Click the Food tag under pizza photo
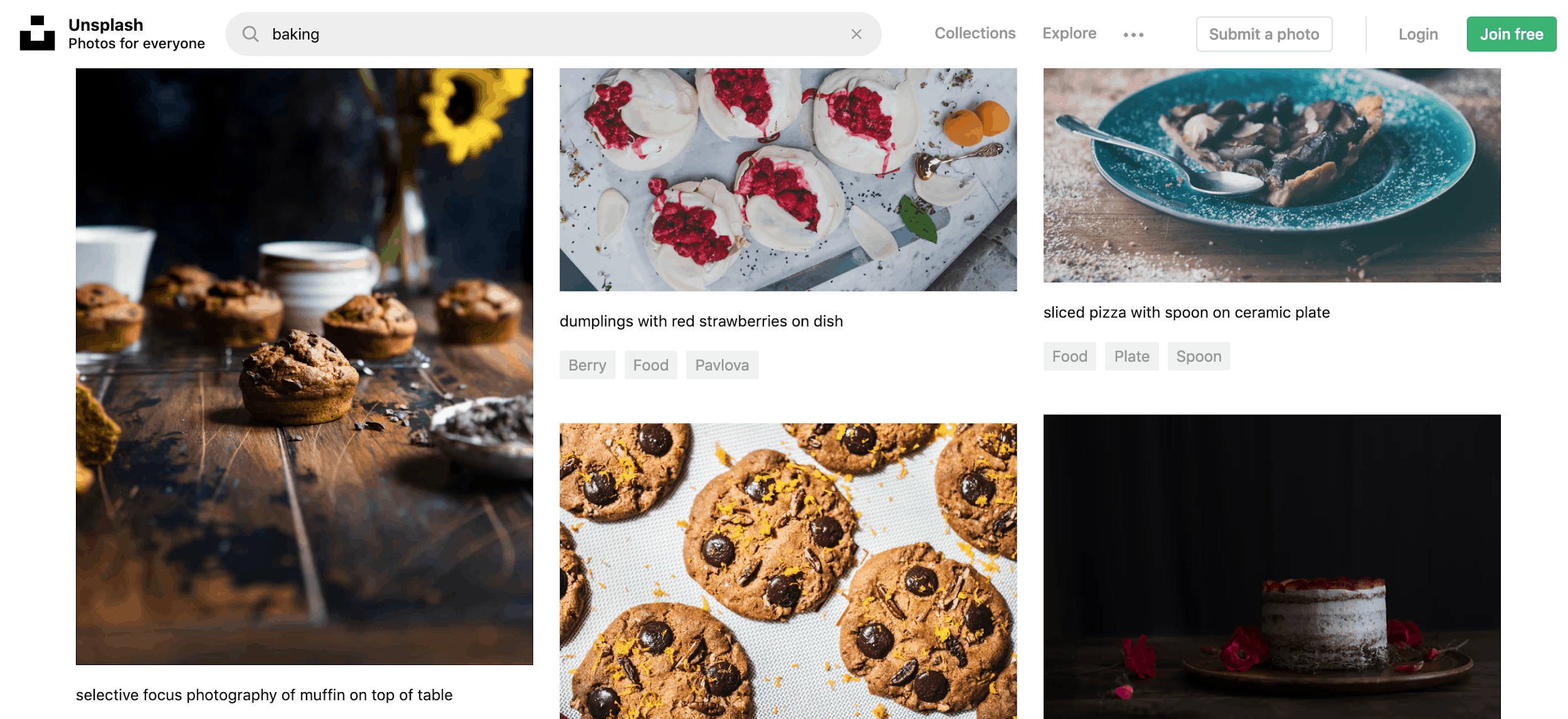Viewport: 1568px width, 719px height. click(x=1070, y=356)
